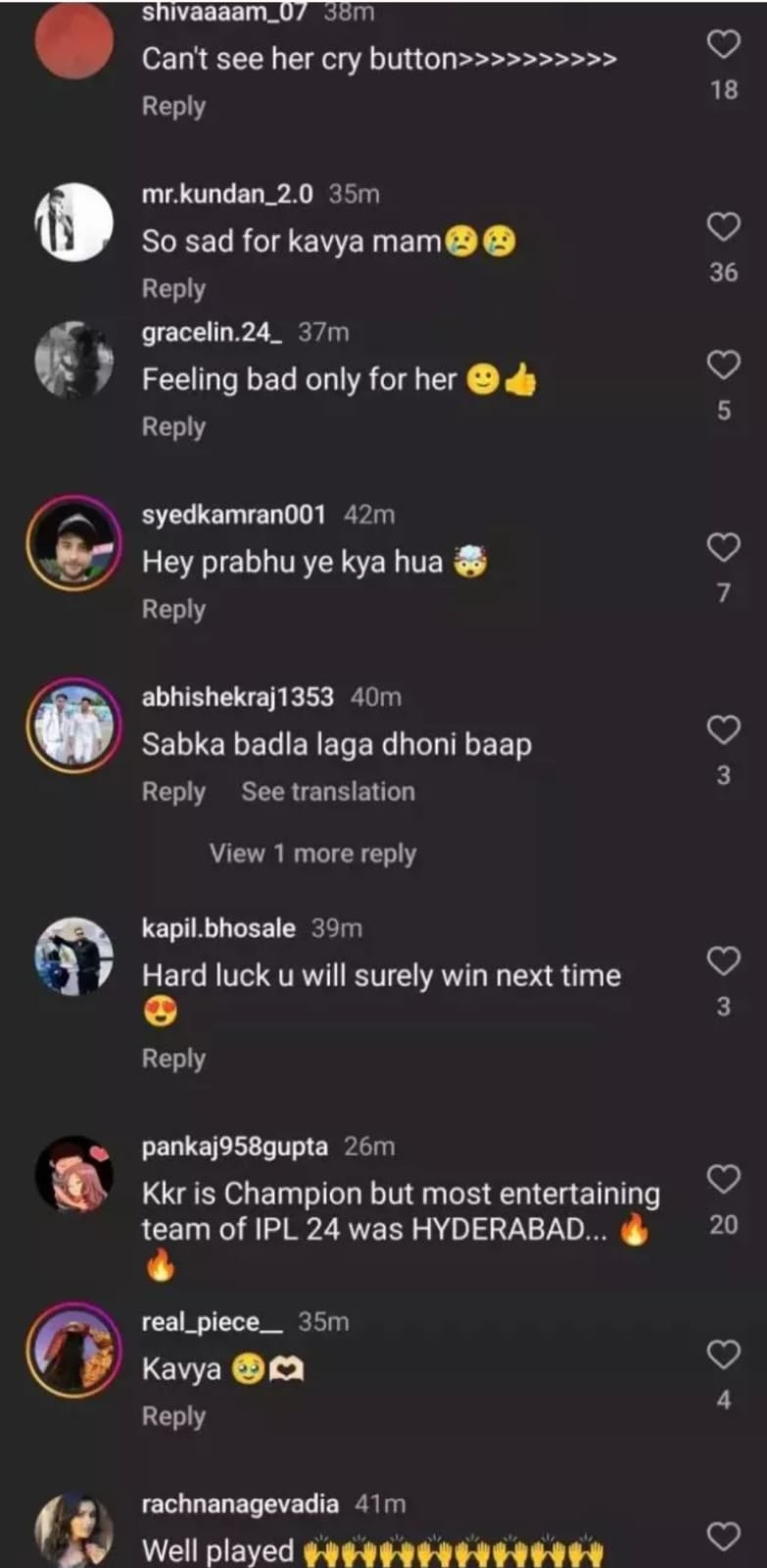Open gracelin.24_ username profile
This screenshot has width=767, height=1568.
tap(212, 332)
